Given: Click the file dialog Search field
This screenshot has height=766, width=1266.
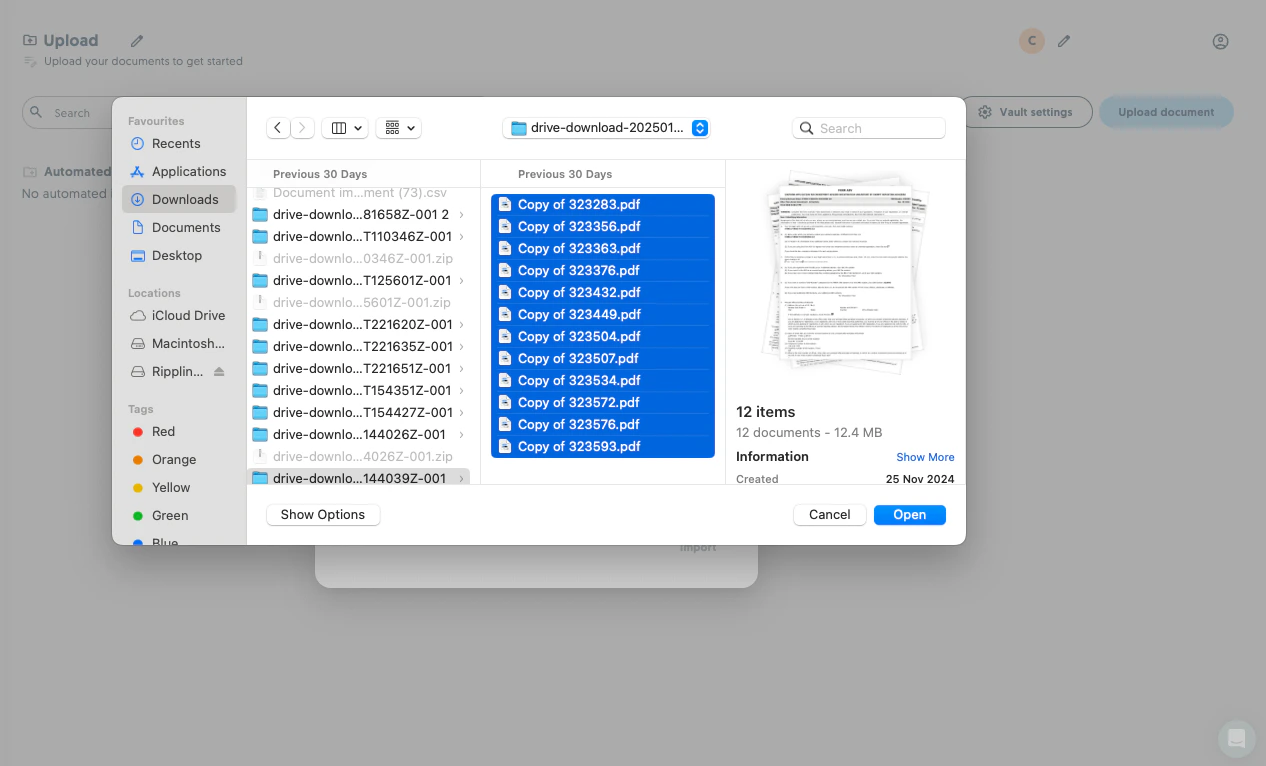Looking at the screenshot, I should coord(869,128).
